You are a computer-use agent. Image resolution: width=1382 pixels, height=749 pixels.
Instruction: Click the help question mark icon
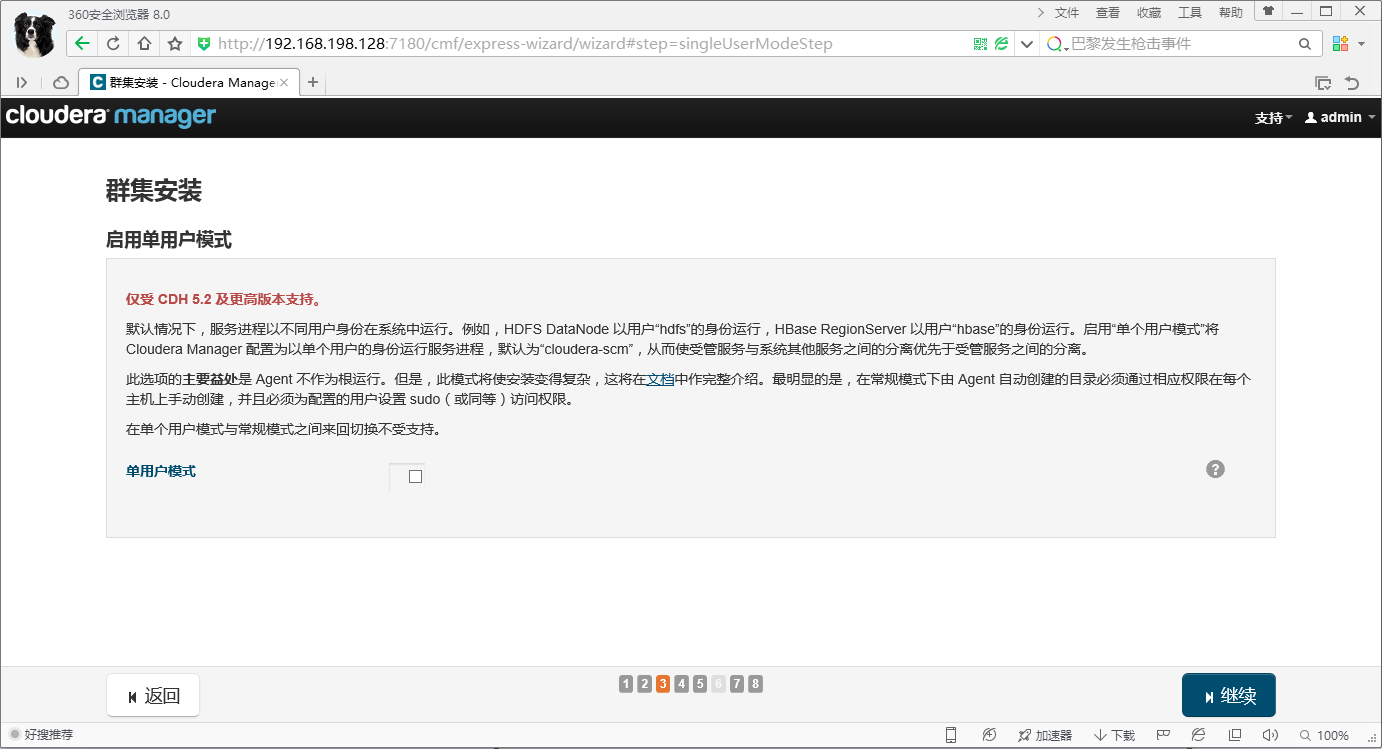click(1215, 469)
